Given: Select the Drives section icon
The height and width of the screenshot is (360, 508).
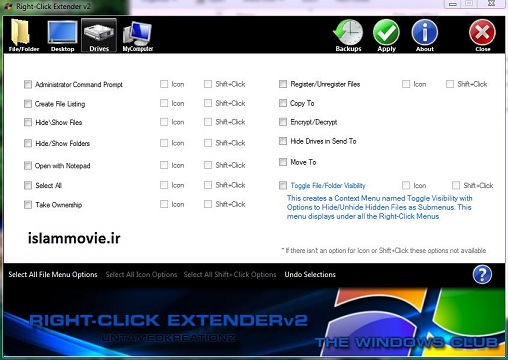Looking at the screenshot, I should 99,35.
